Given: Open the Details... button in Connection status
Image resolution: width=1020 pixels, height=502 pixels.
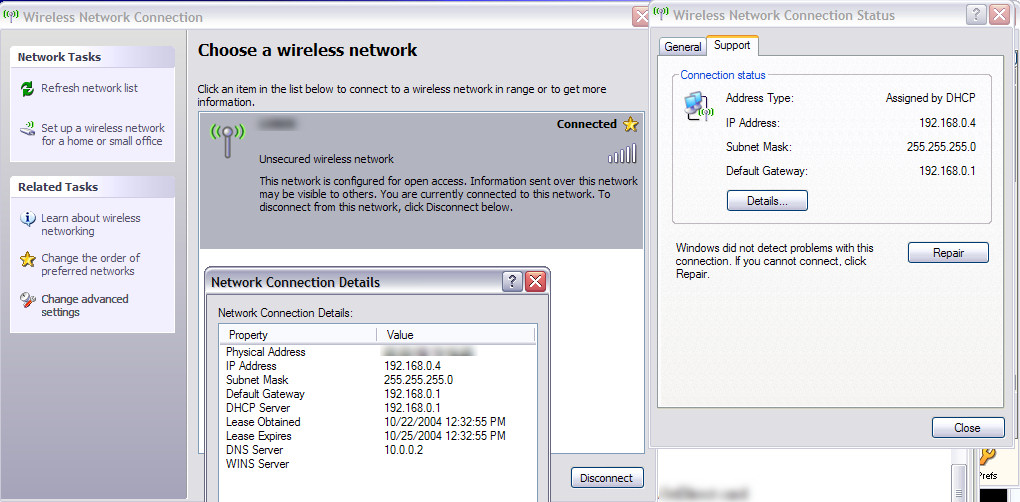Looking at the screenshot, I should 767,201.
